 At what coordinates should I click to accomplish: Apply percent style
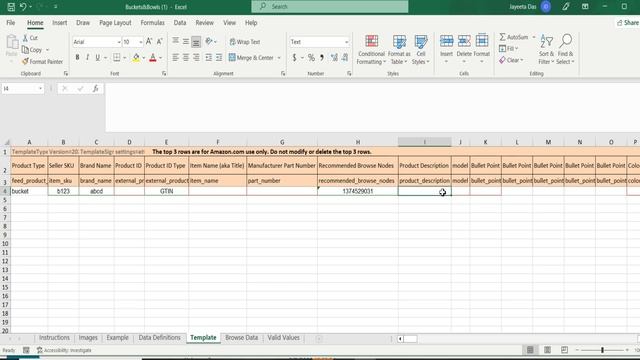[311, 58]
